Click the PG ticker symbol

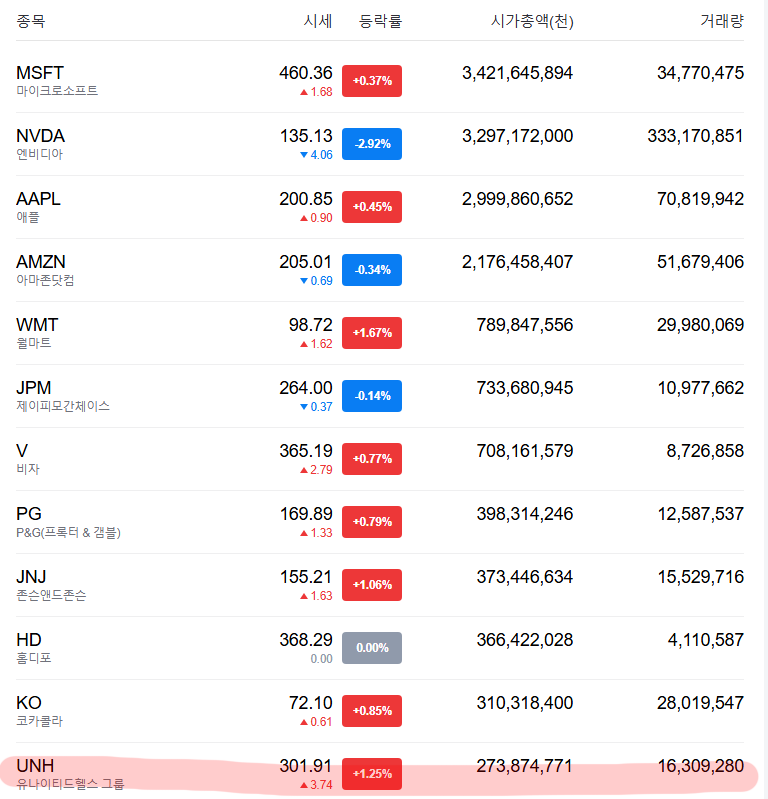click(x=29, y=514)
